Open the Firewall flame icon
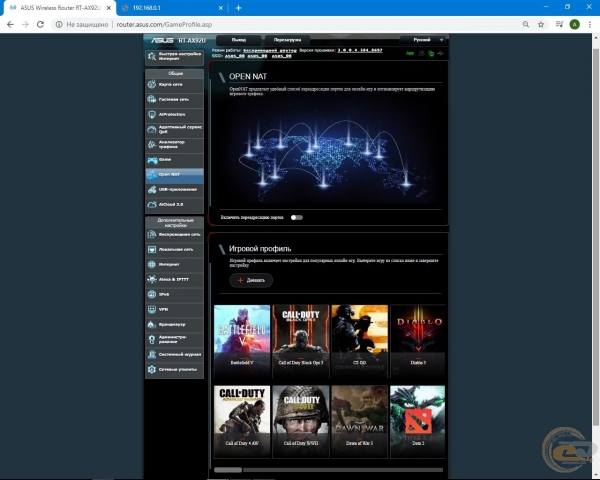The height and width of the screenshot is (480, 600). pyautogui.click(x=152, y=325)
